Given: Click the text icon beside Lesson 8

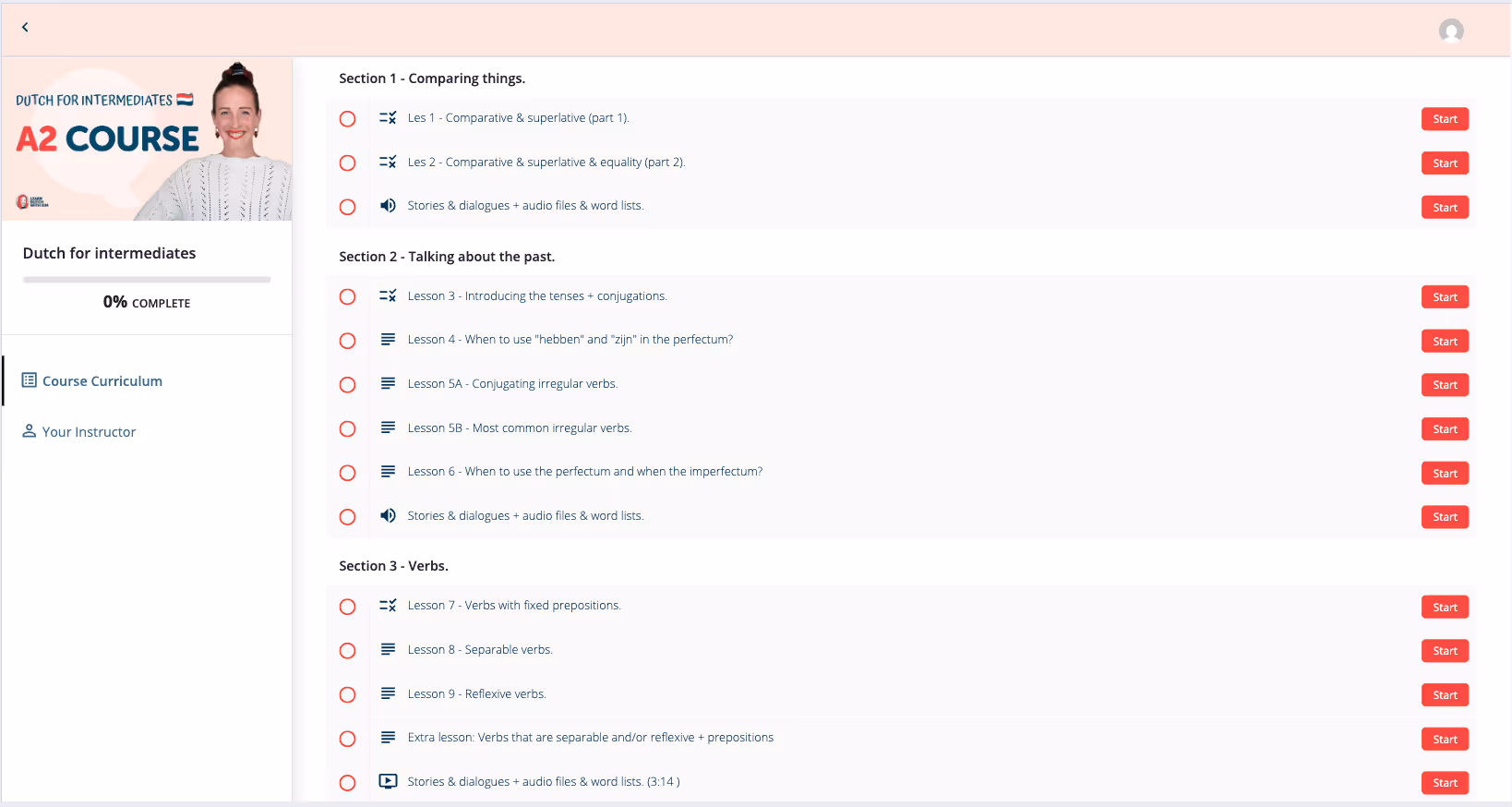Looking at the screenshot, I should coord(388,650).
